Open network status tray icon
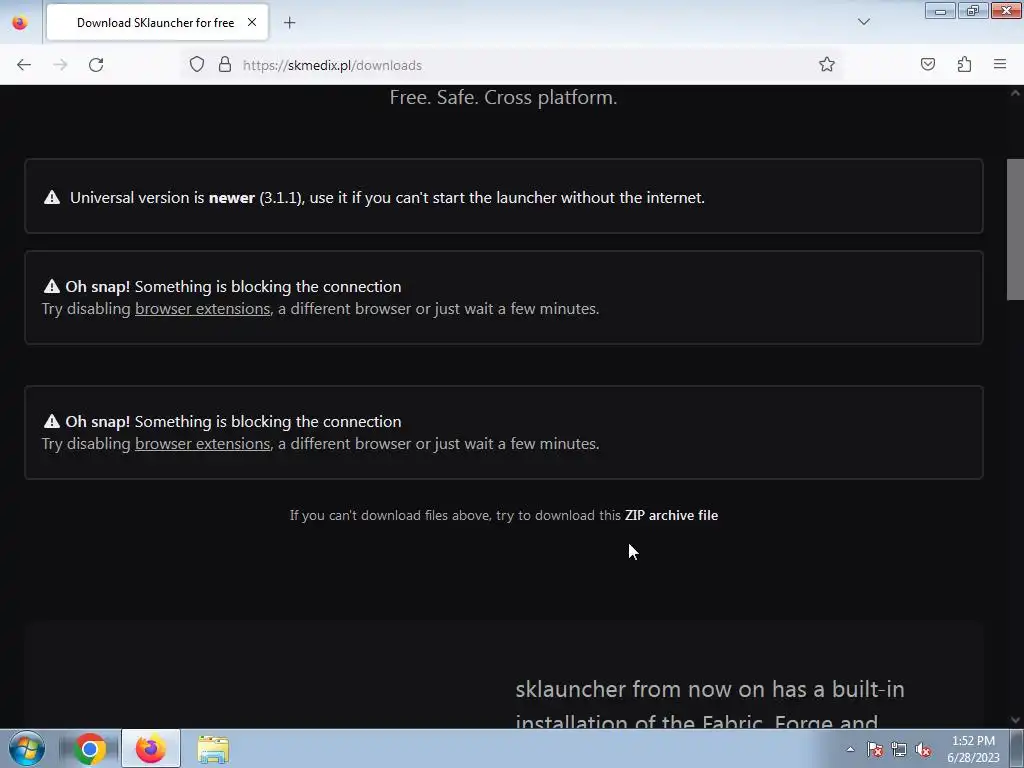This screenshot has width=1024, height=768. 899,749
